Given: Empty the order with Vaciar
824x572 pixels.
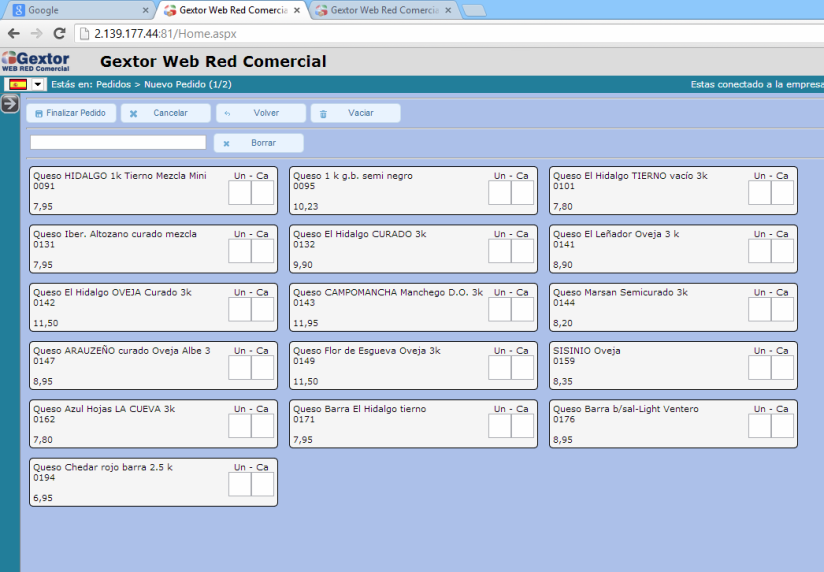Looking at the screenshot, I should 355,113.
